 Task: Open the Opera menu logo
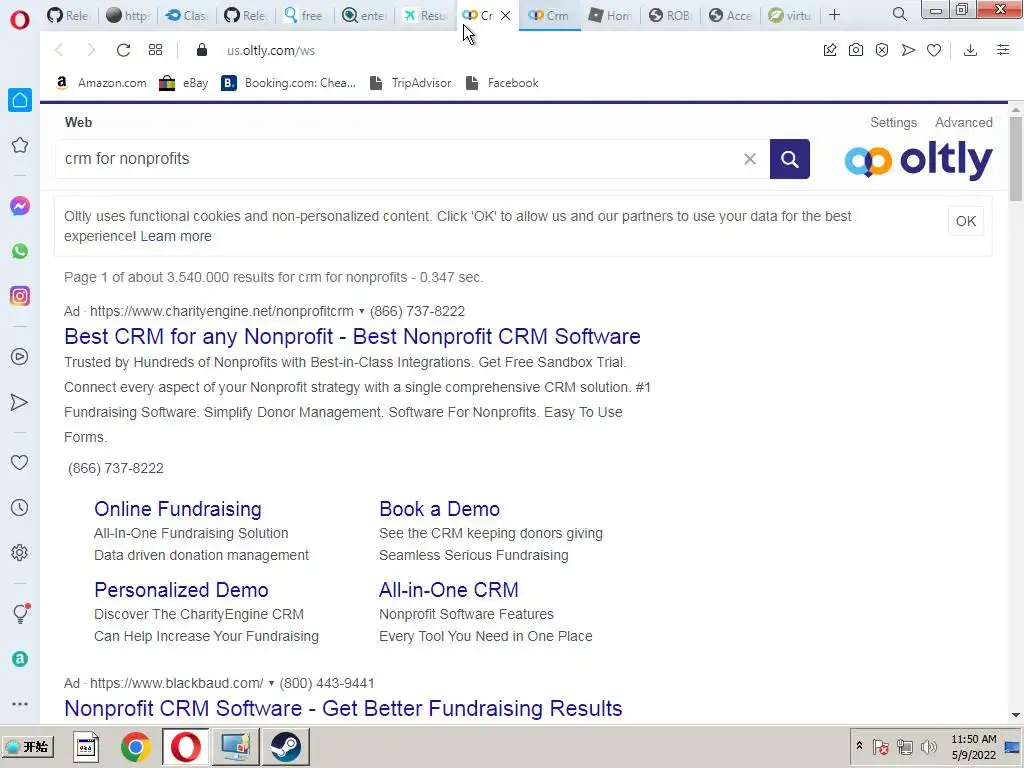(x=20, y=20)
